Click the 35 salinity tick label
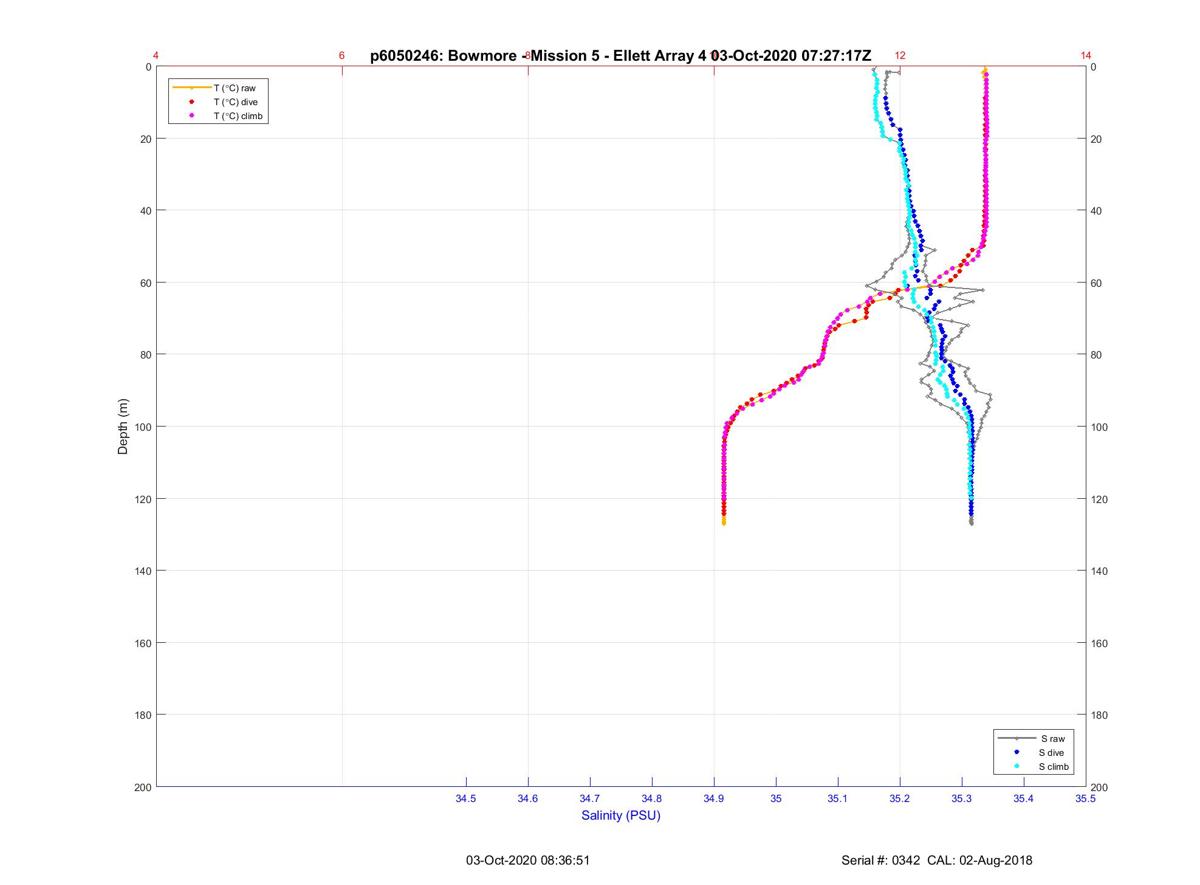The height and width of the screenshot is (885, 1200). click(776, 799)
